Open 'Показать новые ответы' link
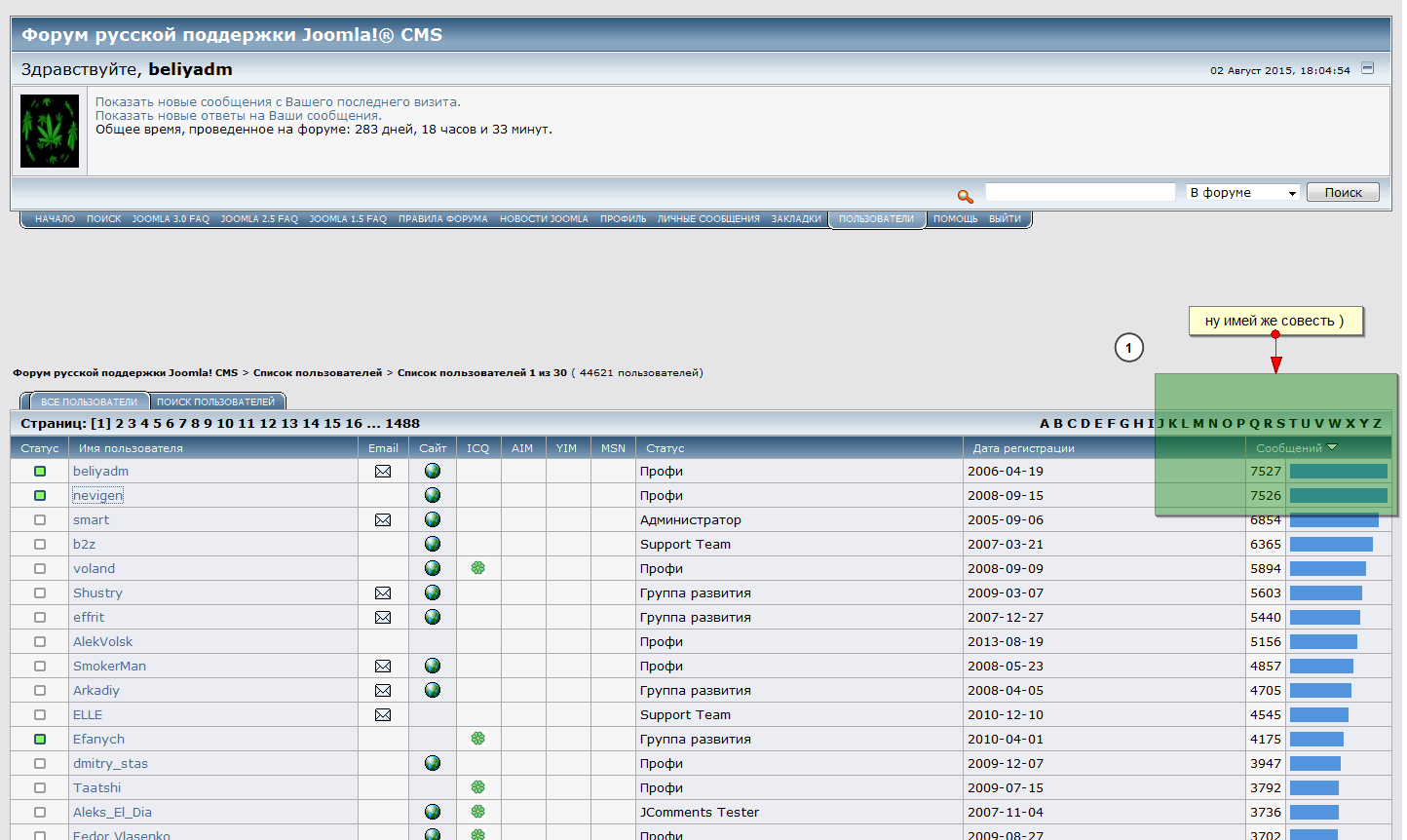Image resolution: width=1407 pixels, height=840 pixels. click(239, 116)
